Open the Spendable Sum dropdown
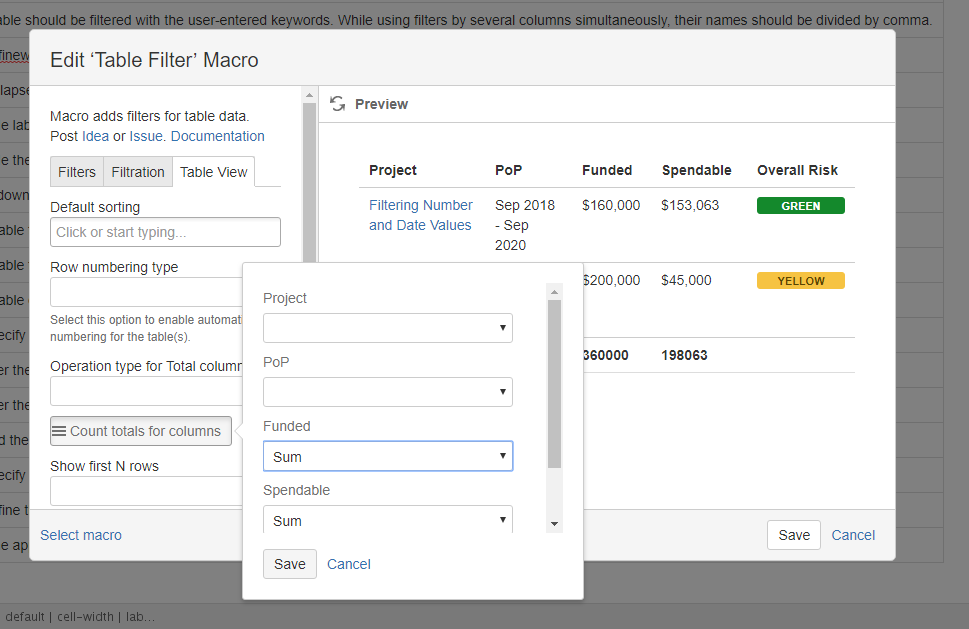Screen dimensions: 969x629 click(x=387, y=520)
